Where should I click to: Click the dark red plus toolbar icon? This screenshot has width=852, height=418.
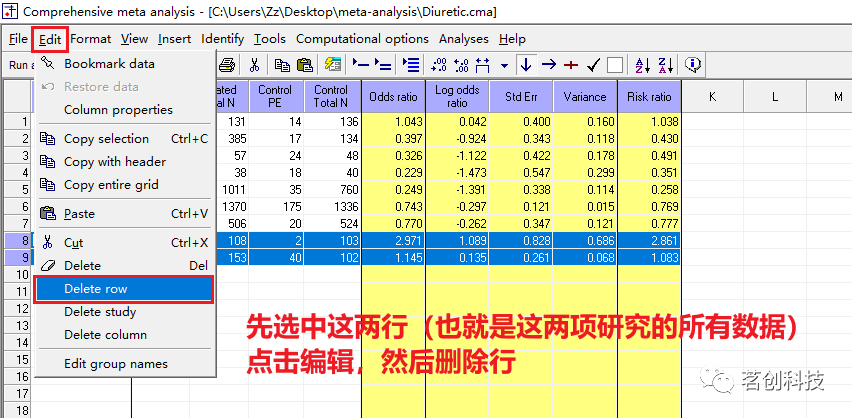click(571, 65)
